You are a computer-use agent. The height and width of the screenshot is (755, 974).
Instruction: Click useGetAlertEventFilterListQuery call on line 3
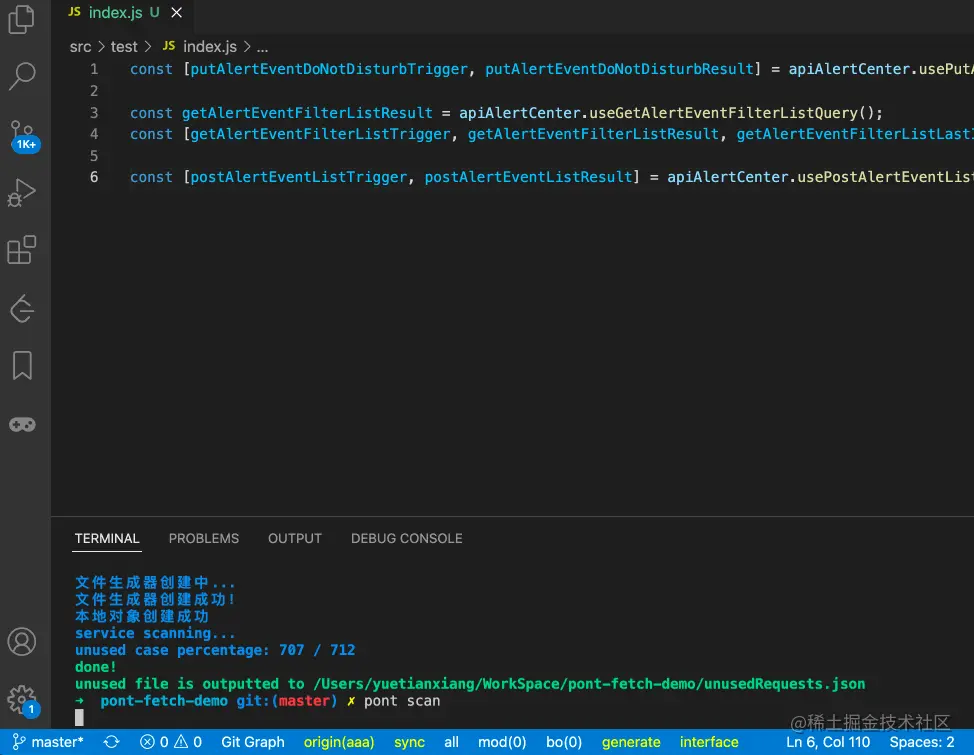tap(723, 113)
